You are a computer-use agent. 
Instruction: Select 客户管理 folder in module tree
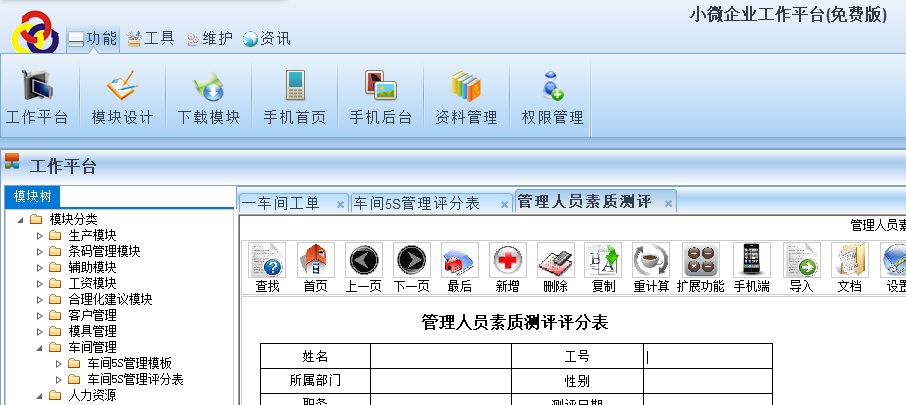pos(92,315)
